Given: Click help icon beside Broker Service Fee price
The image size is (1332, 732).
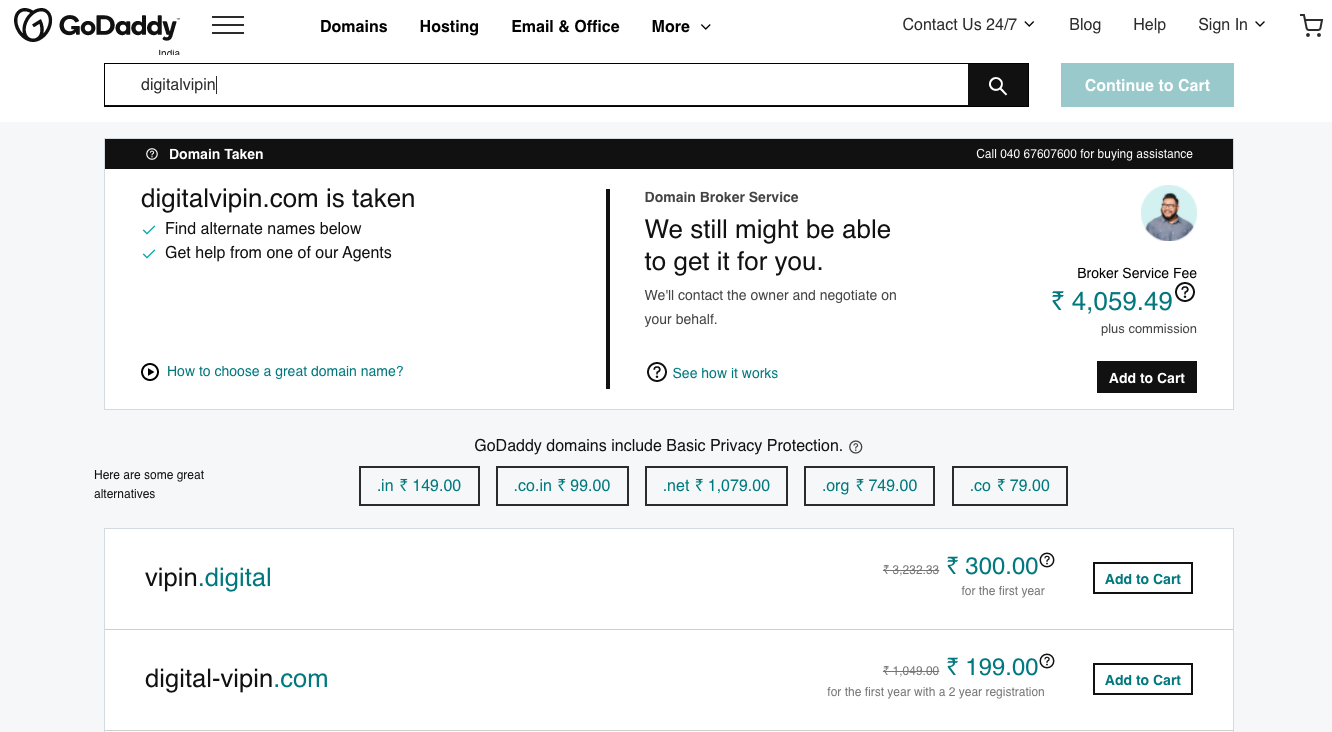Looking at the screenshot, I should (x=1185, y=292).
